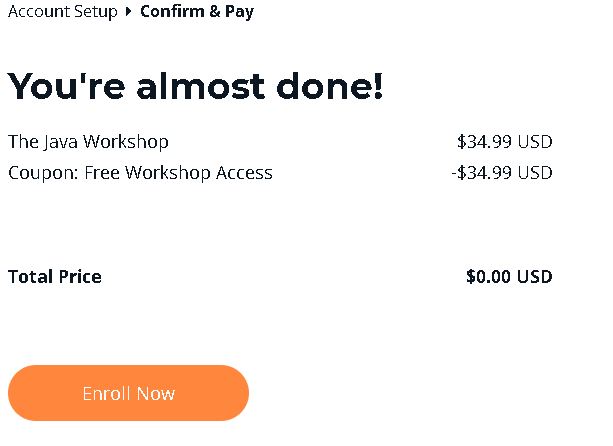This screenshot has width=613, height=446.
Task: Click the $34.99 USD workshop price
Action: point(504,141)
